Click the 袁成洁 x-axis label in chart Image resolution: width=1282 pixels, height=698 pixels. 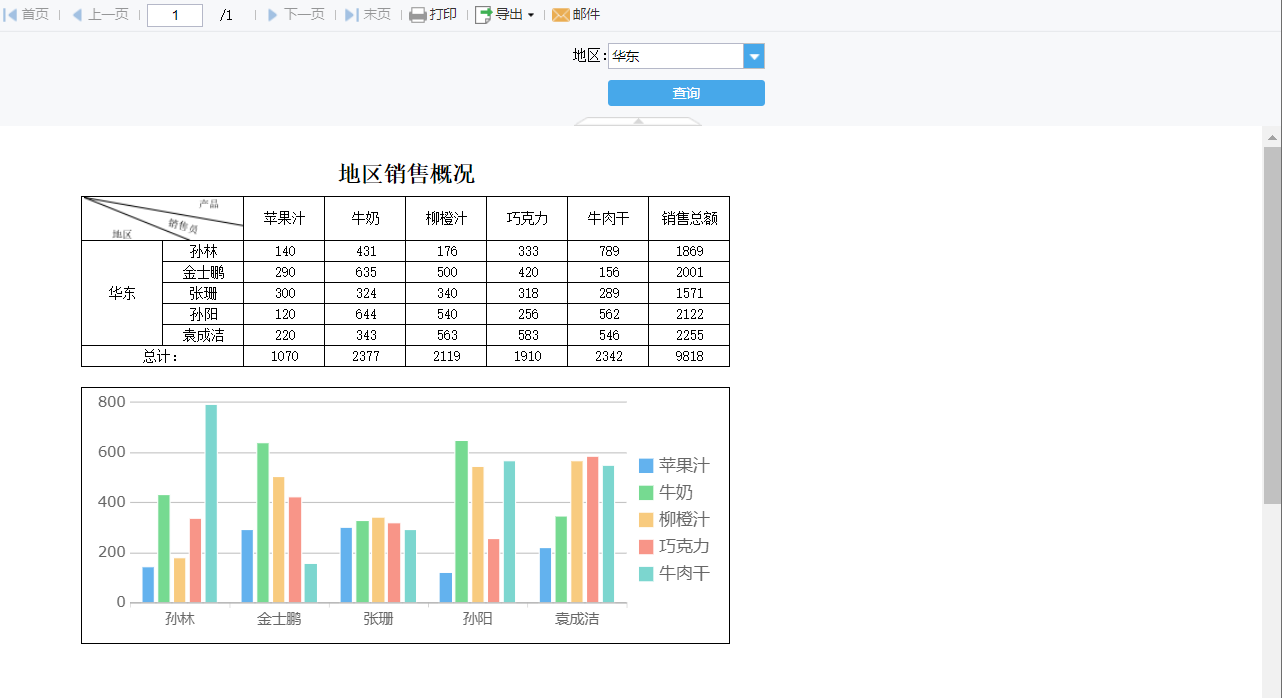tap(577, 619)
